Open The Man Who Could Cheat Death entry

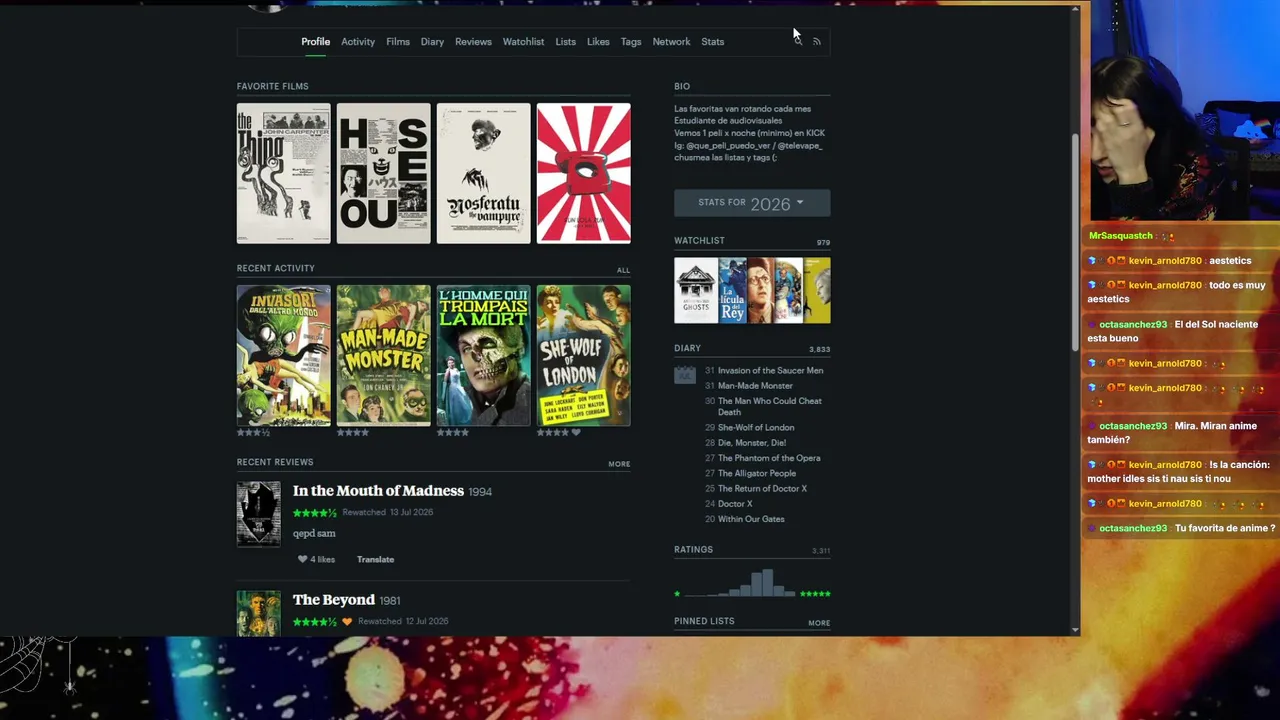(770, 407)
